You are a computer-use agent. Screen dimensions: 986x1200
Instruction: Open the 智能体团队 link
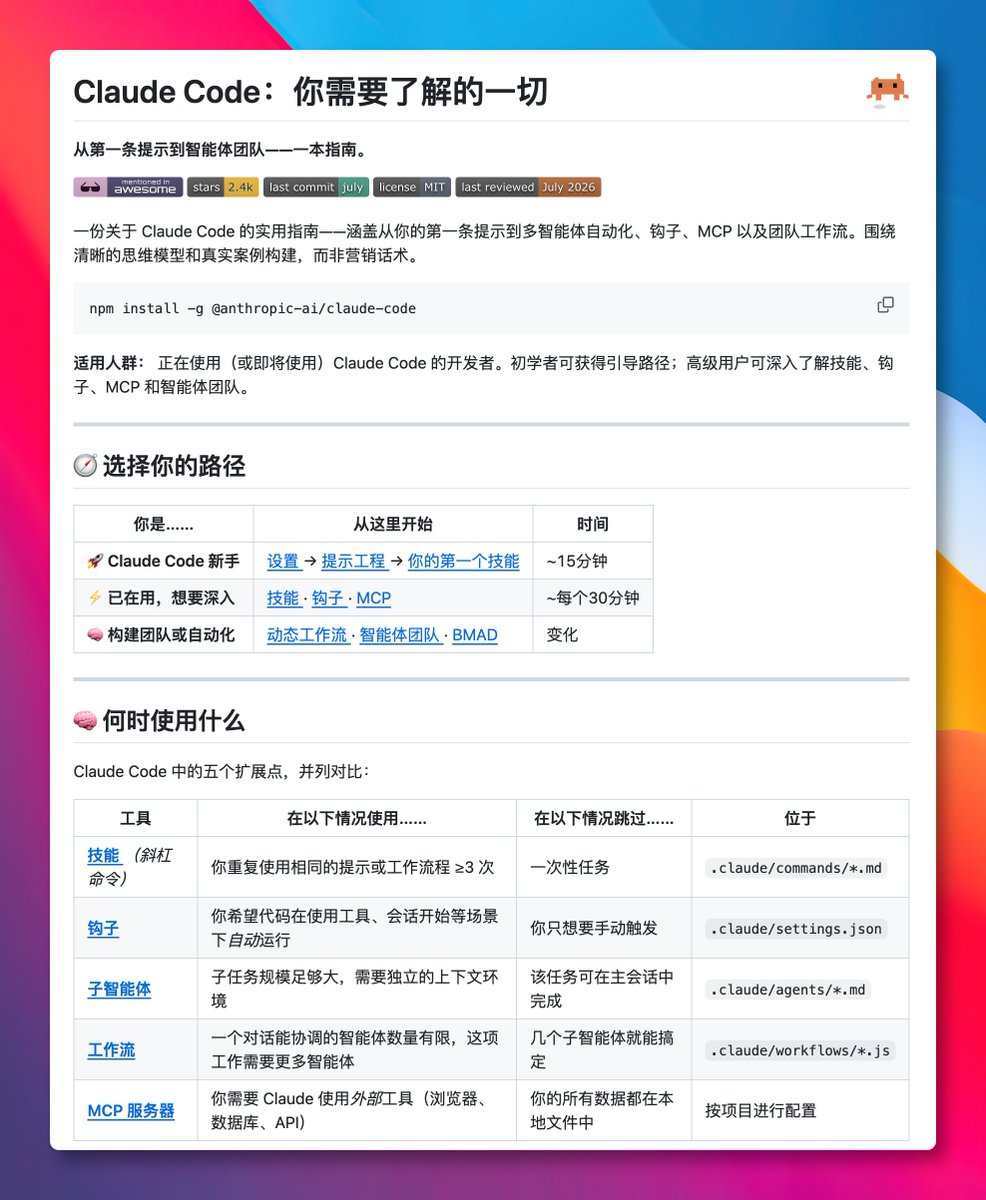pos(400,635)
